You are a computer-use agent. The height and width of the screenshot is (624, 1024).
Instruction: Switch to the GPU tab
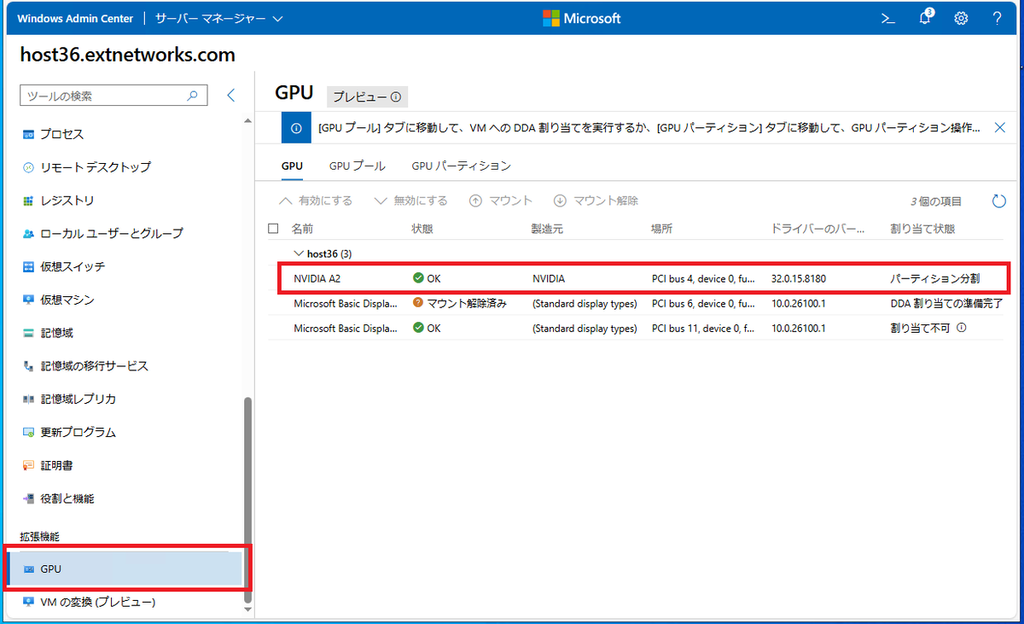292,166
